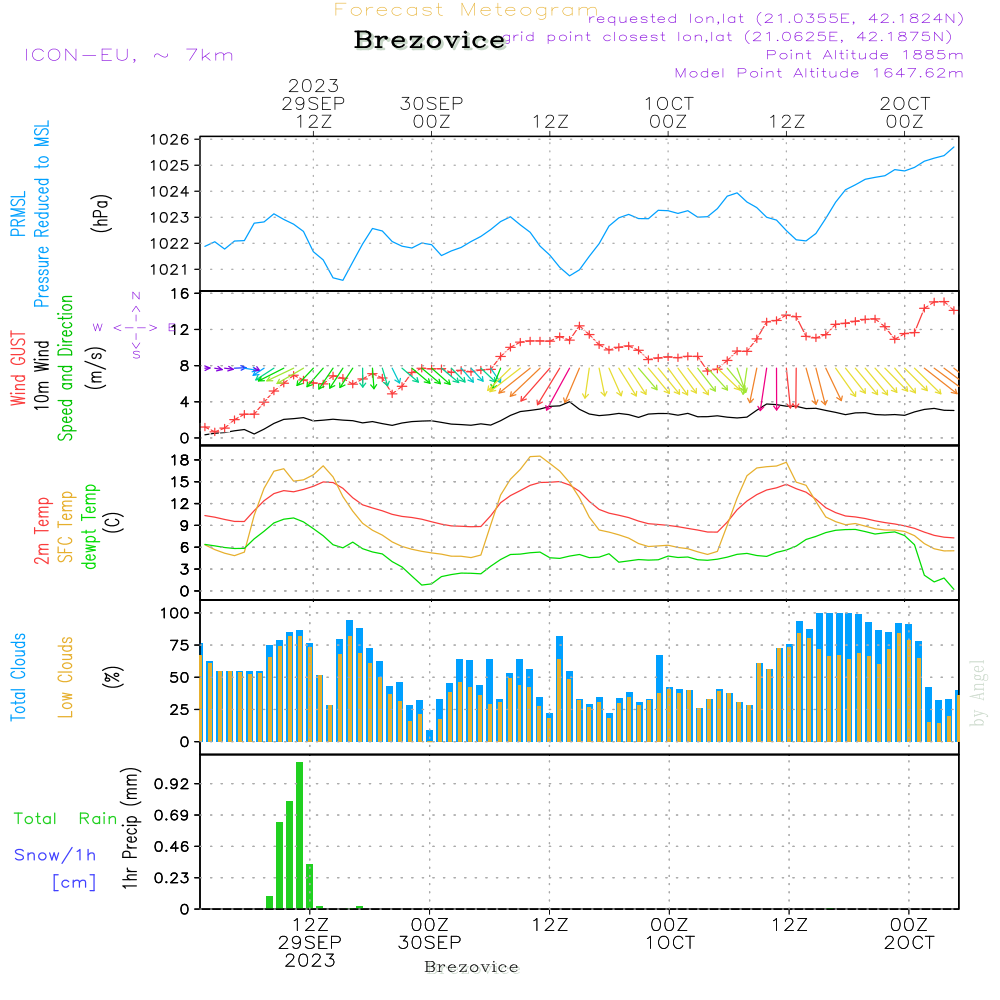Click the red 2m Temp label
Image resolution: width=1000 pixels, height=1000 pixels.
pos(41,531)
